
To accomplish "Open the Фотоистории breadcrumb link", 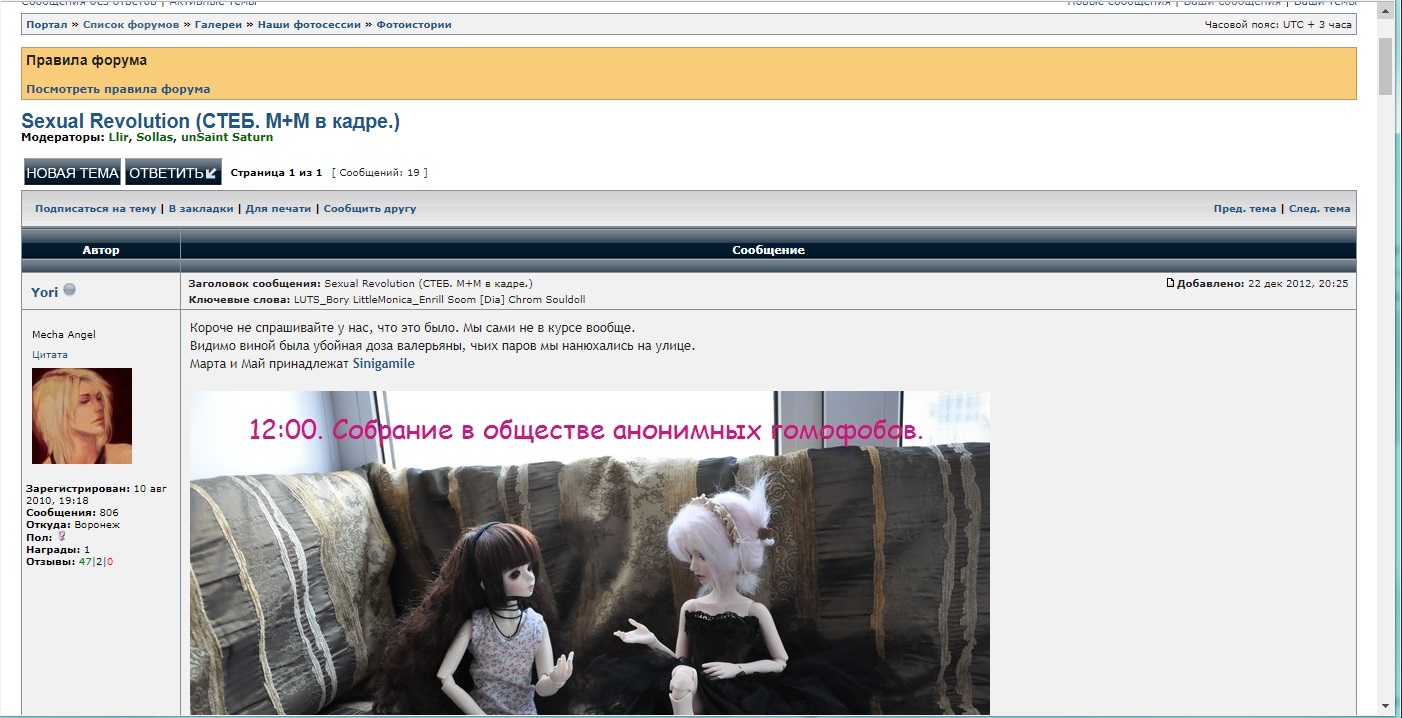I will pos(413,24).
